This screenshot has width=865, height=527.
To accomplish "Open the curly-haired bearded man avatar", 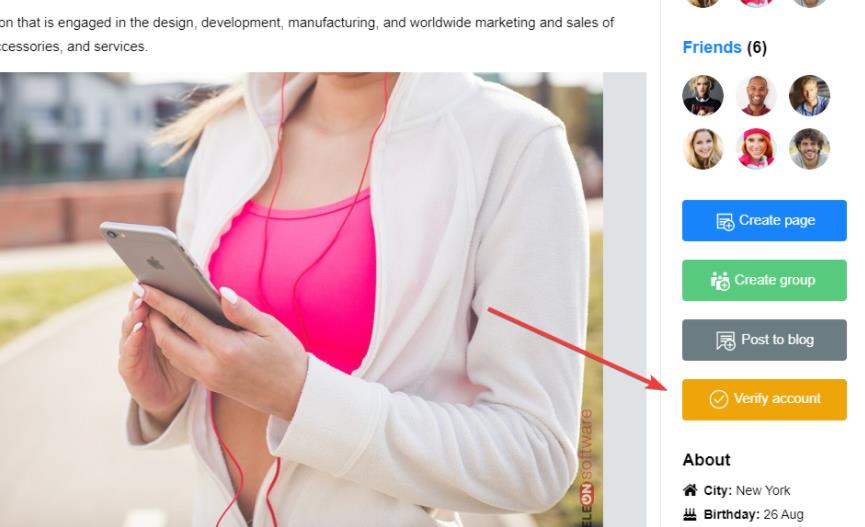I will point(809,148).
